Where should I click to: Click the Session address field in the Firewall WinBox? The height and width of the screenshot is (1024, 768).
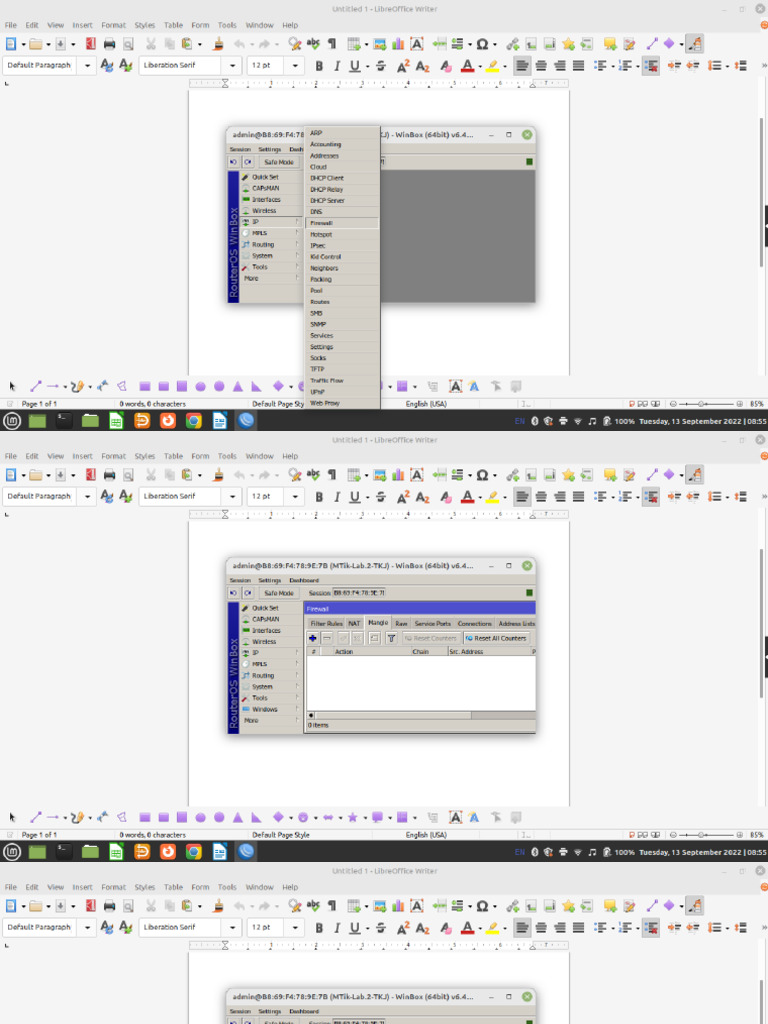point(359,593)
